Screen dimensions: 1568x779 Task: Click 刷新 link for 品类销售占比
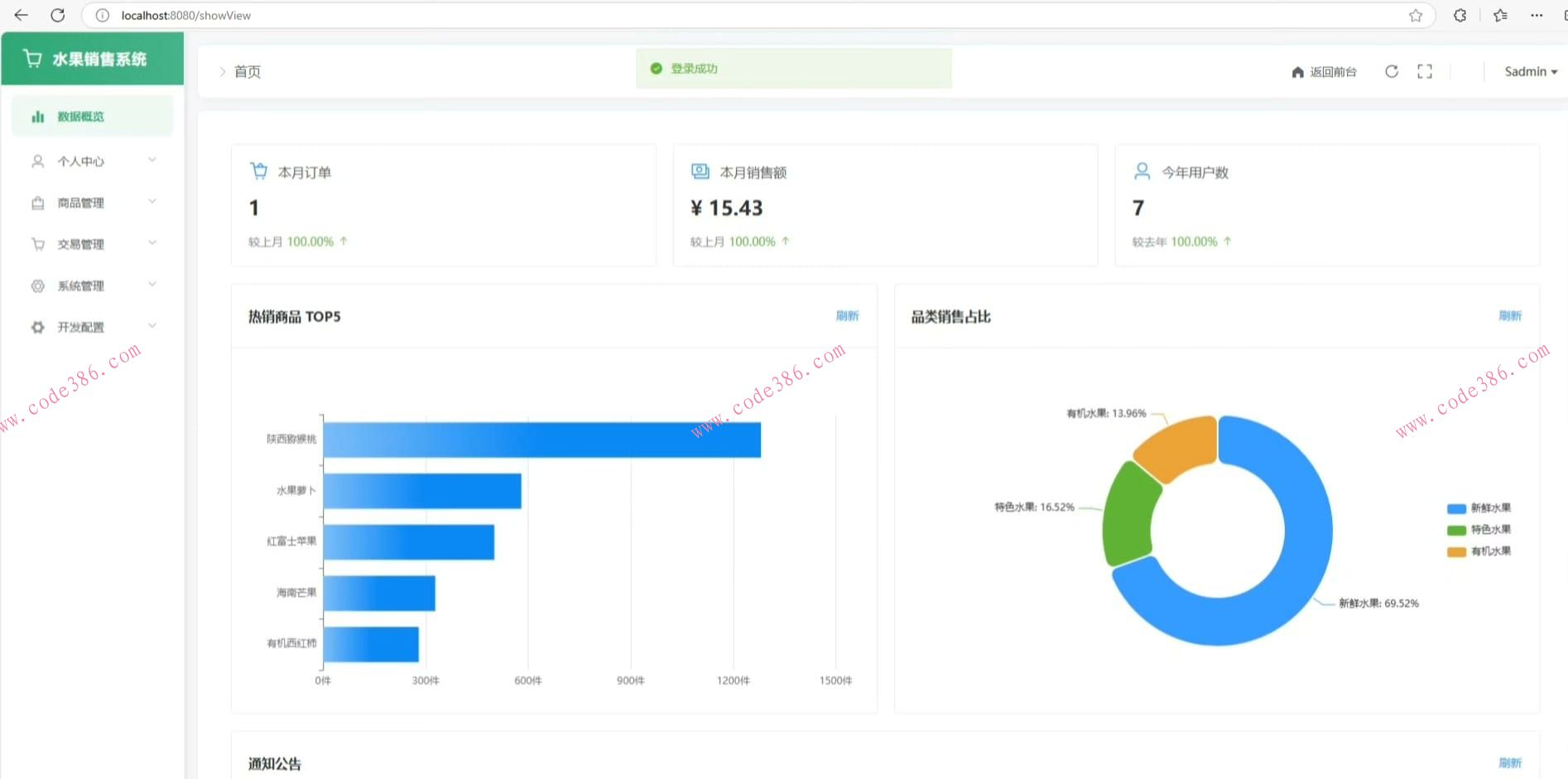tap(1509, 316)
